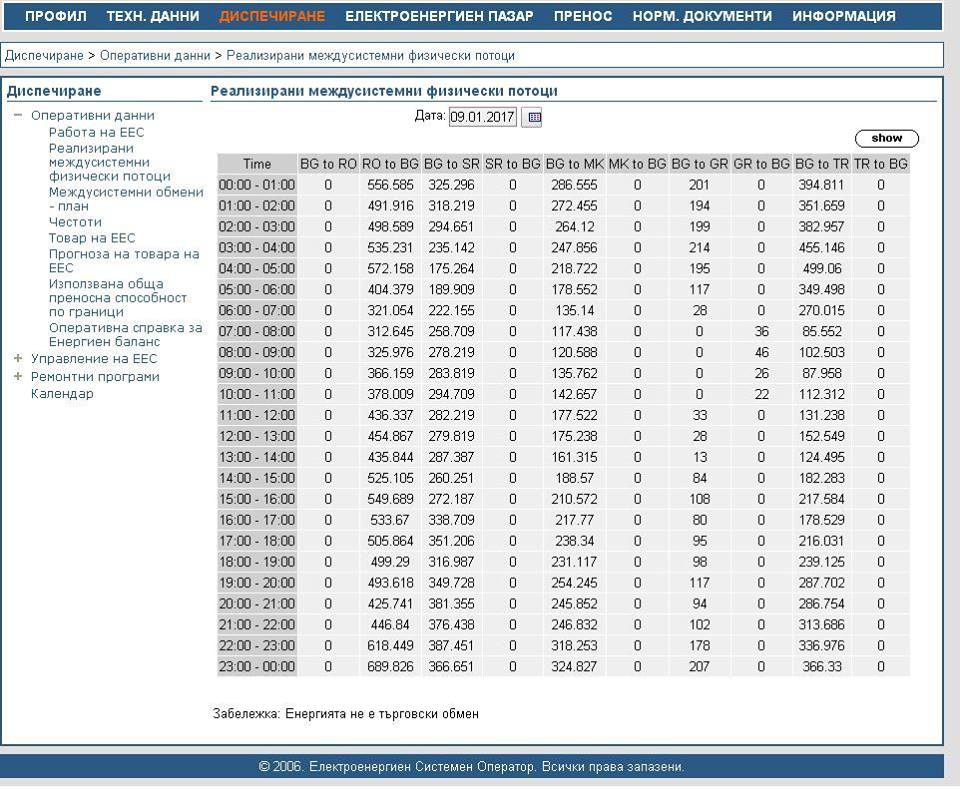Expand the Управление на ЕЕС node

pos(18,359)
